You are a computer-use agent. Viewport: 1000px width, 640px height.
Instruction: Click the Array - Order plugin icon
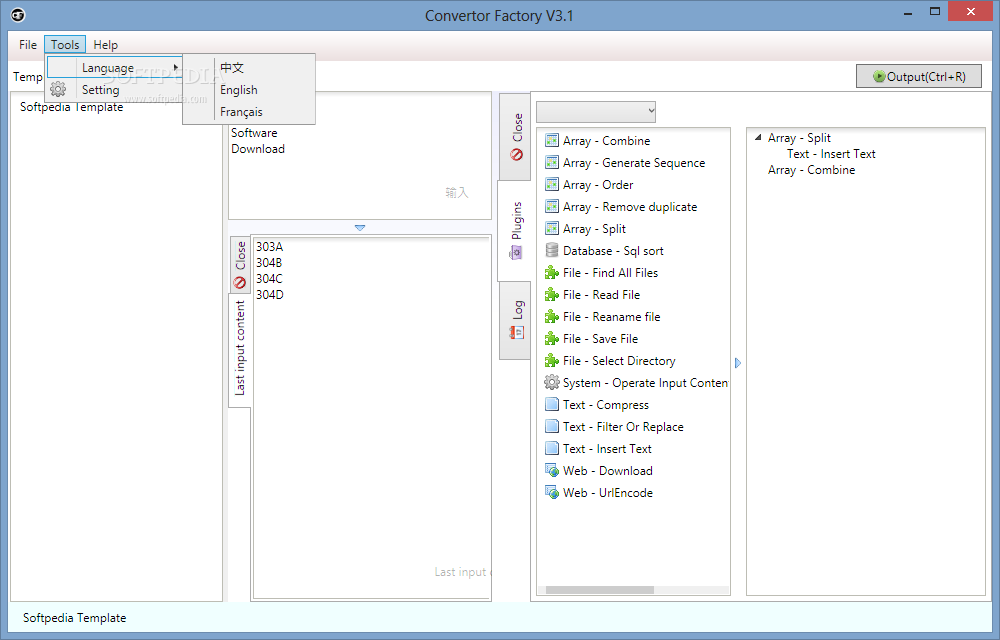(x=552, y=184)
